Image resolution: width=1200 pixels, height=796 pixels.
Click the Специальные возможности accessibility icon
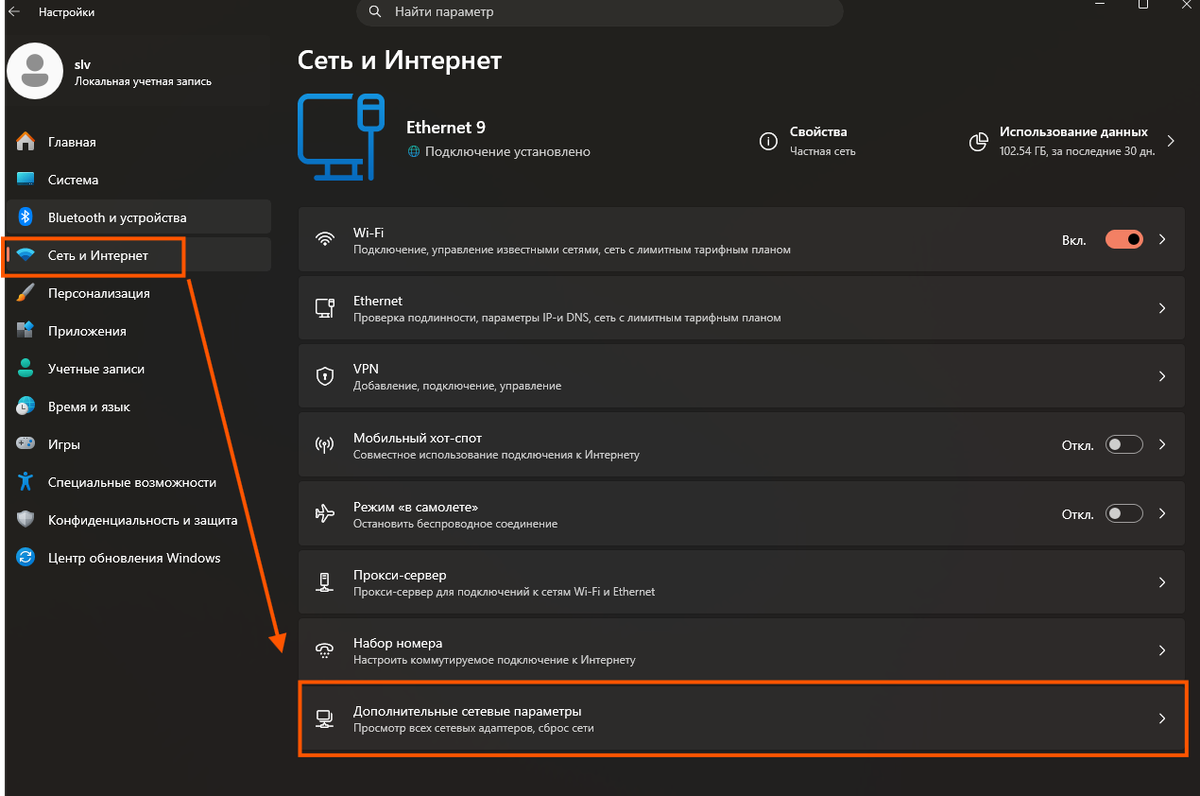(26, 482)
